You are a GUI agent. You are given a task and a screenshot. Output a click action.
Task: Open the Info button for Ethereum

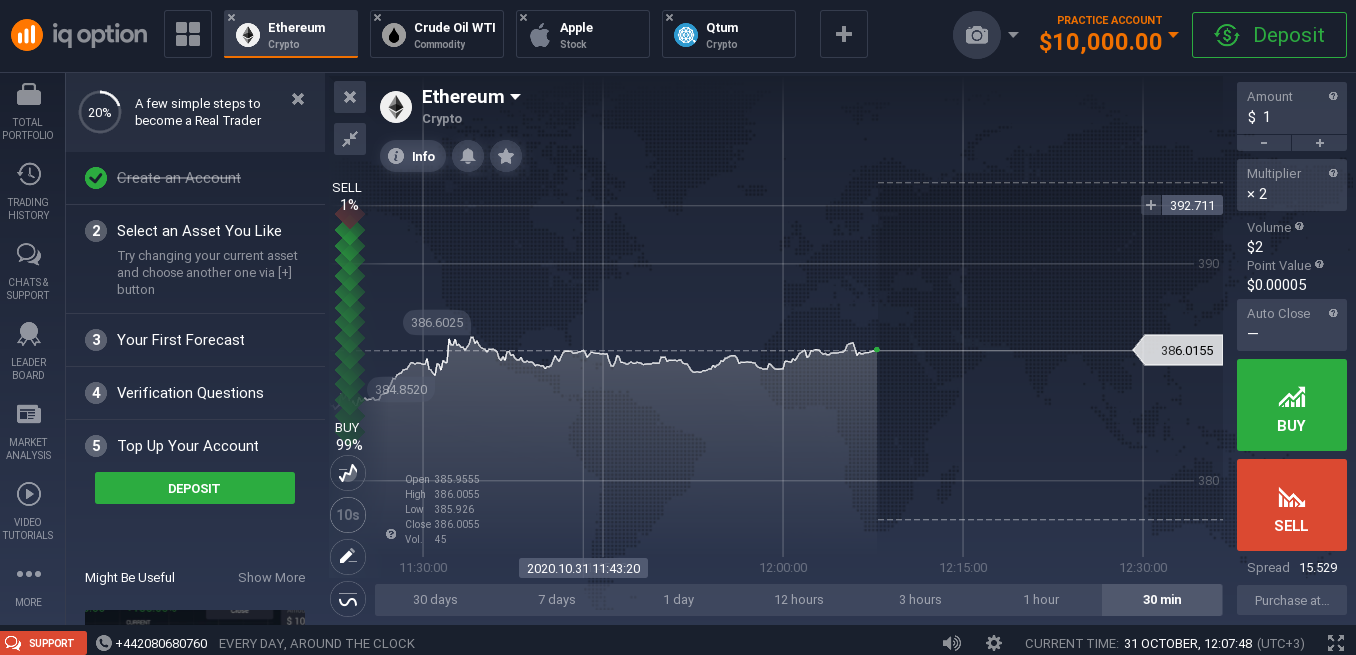(412, 156)
